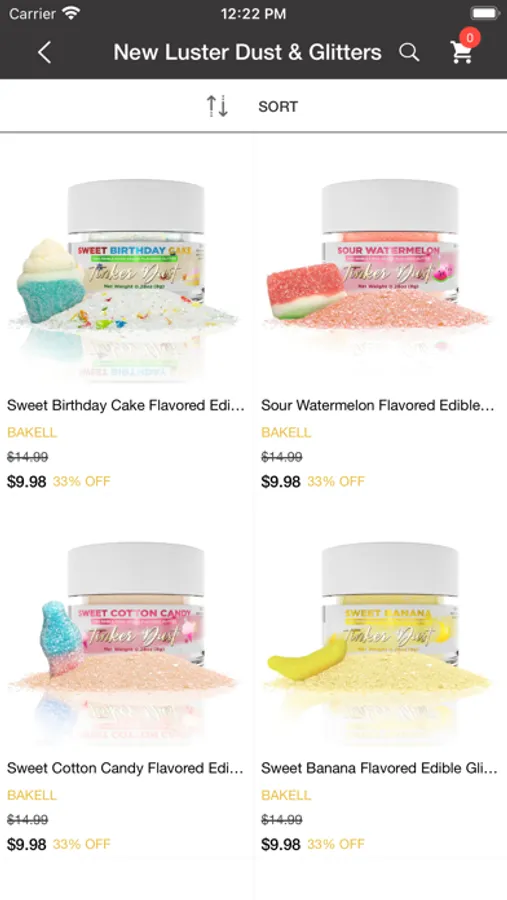The image size is (507, 900).
Task: Open the SORT options
Action: pyautogui.click(x=278, y=107)
